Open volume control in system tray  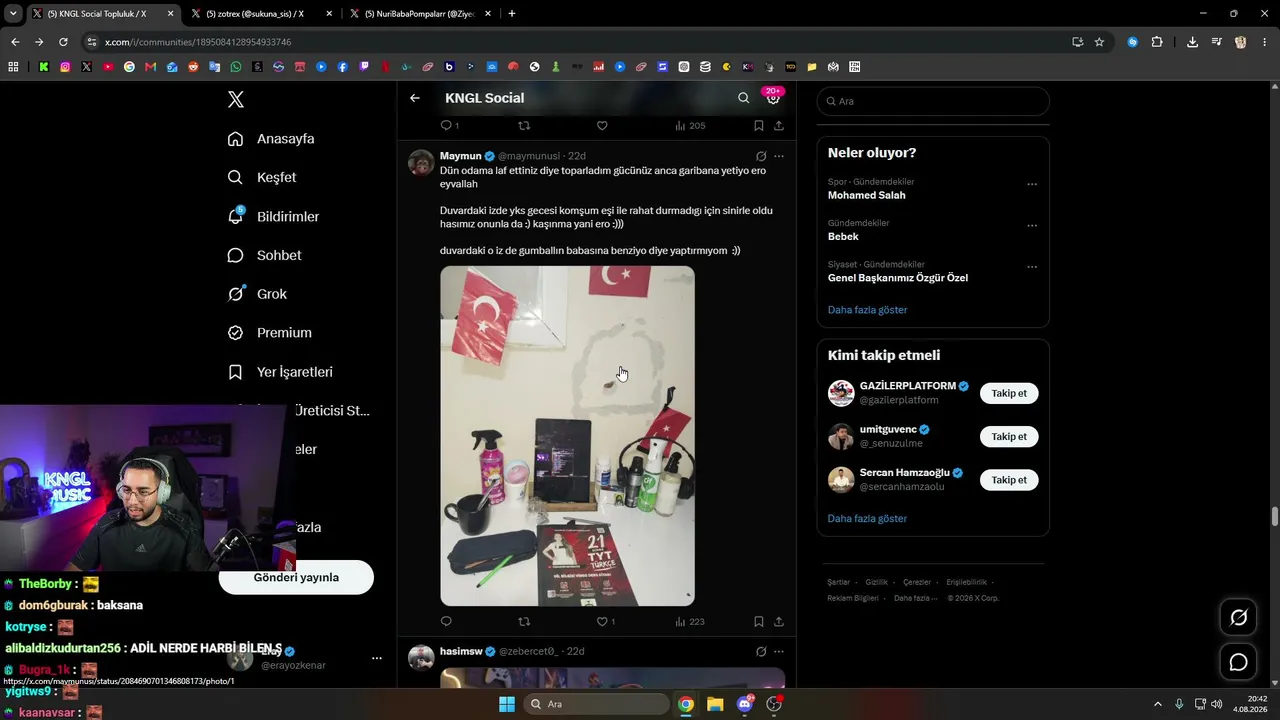(1217, 704)
